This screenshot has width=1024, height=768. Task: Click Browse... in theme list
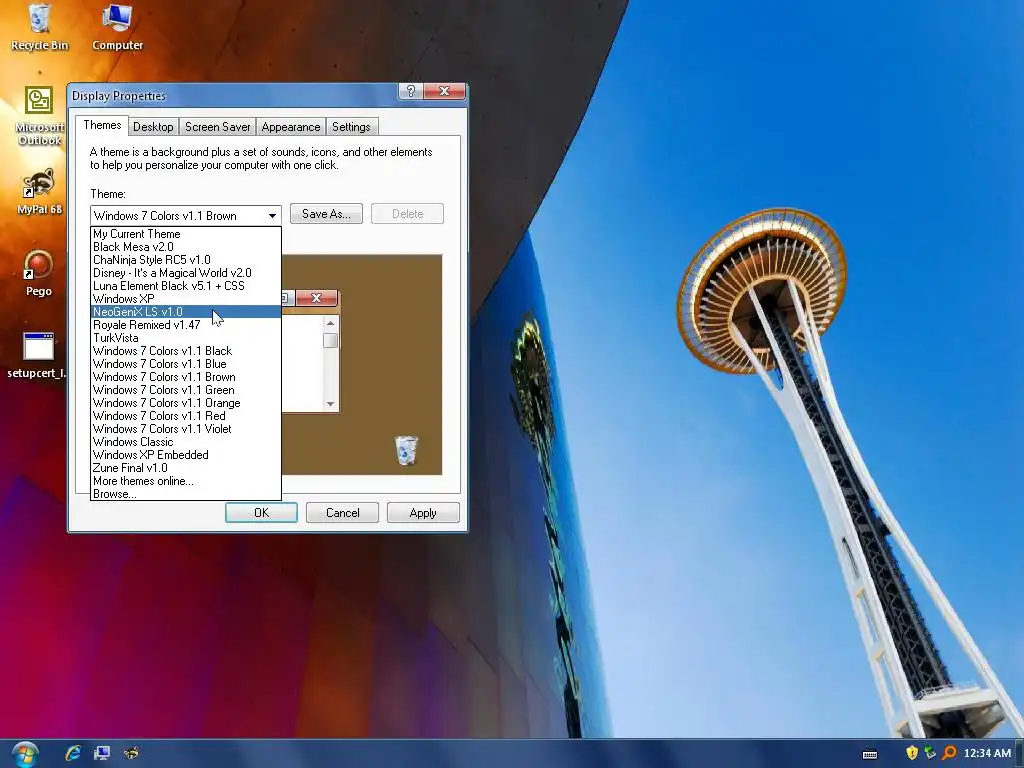coord(185,494)
